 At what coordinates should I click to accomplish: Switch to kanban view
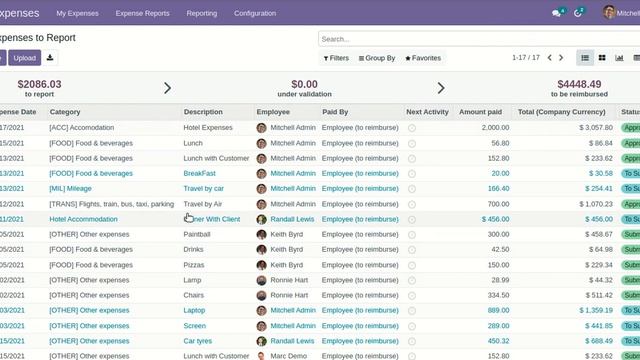[602, 58]
